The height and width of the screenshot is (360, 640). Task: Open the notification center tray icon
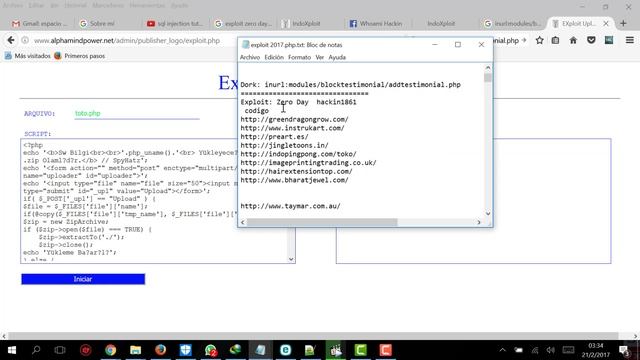(x=624, y=350)
